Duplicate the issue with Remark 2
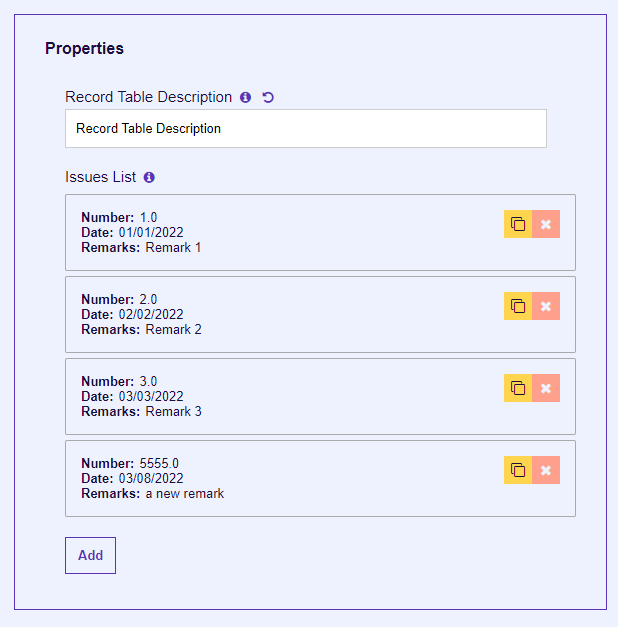Screen dimensions: 618x627 518,306
